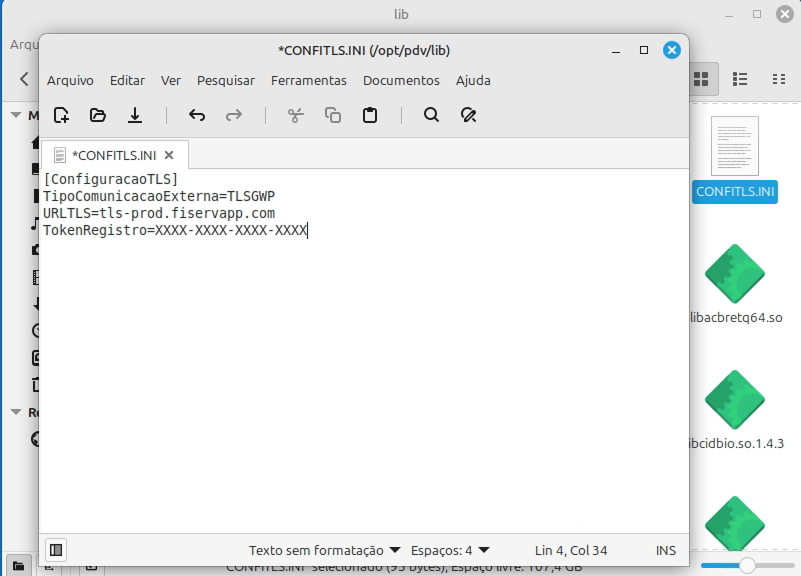Click the copy icon in the toolbar
Image resolution: width=801 pixels, height=576 pixels.
[x=333, y=115]
